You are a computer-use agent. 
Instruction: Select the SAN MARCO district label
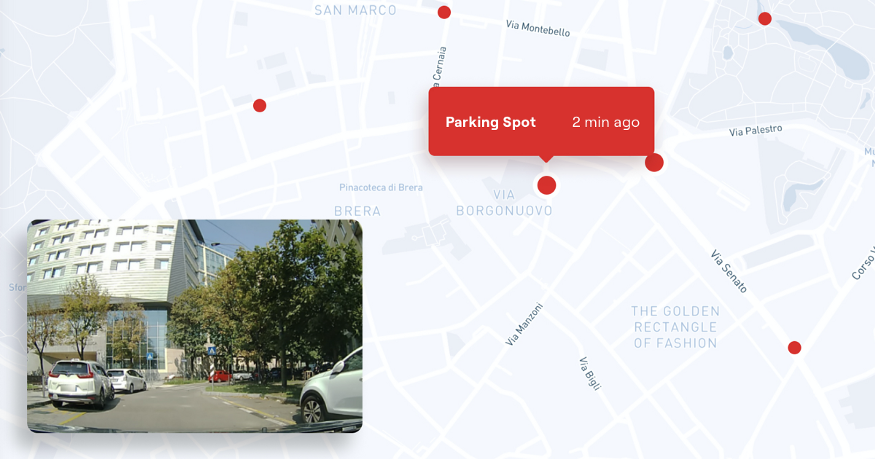pos(355,10)
